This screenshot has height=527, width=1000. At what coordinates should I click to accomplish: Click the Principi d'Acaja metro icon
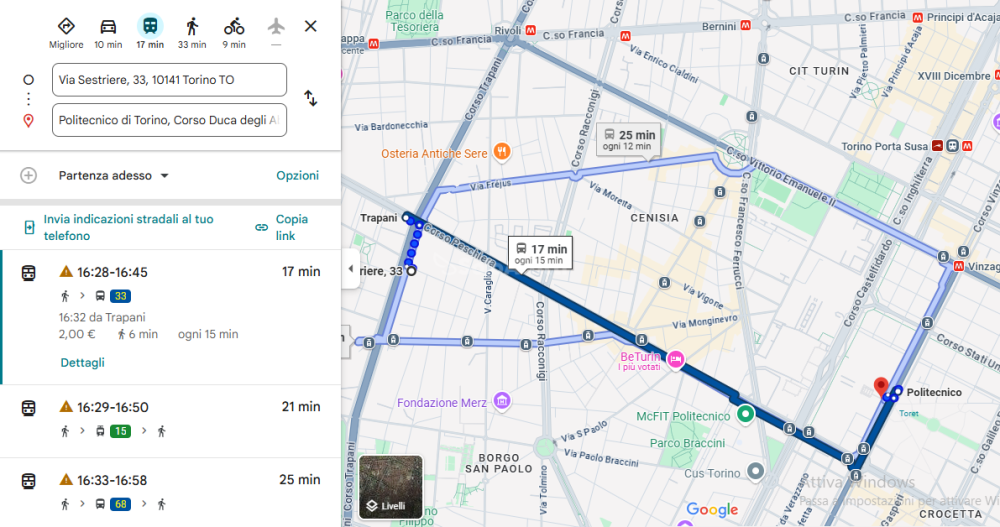click(918, 17)
